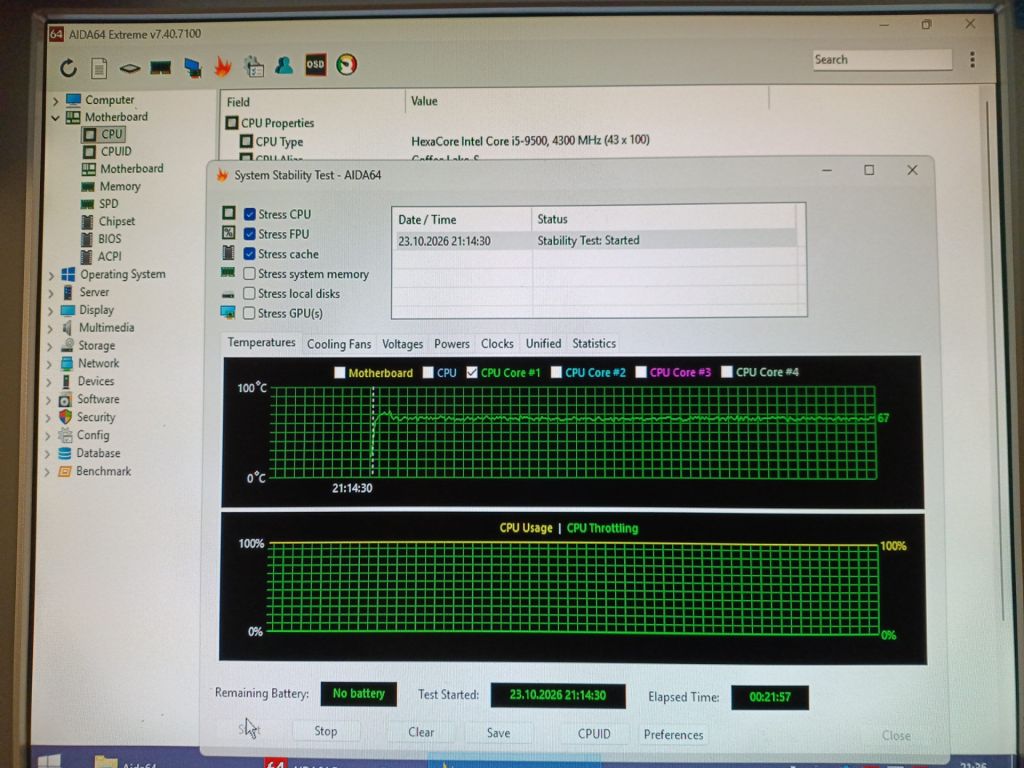Click the Stop button
Image resolution: width=1024 pixels, height=768 pixels.
click(x=325, y=731)
